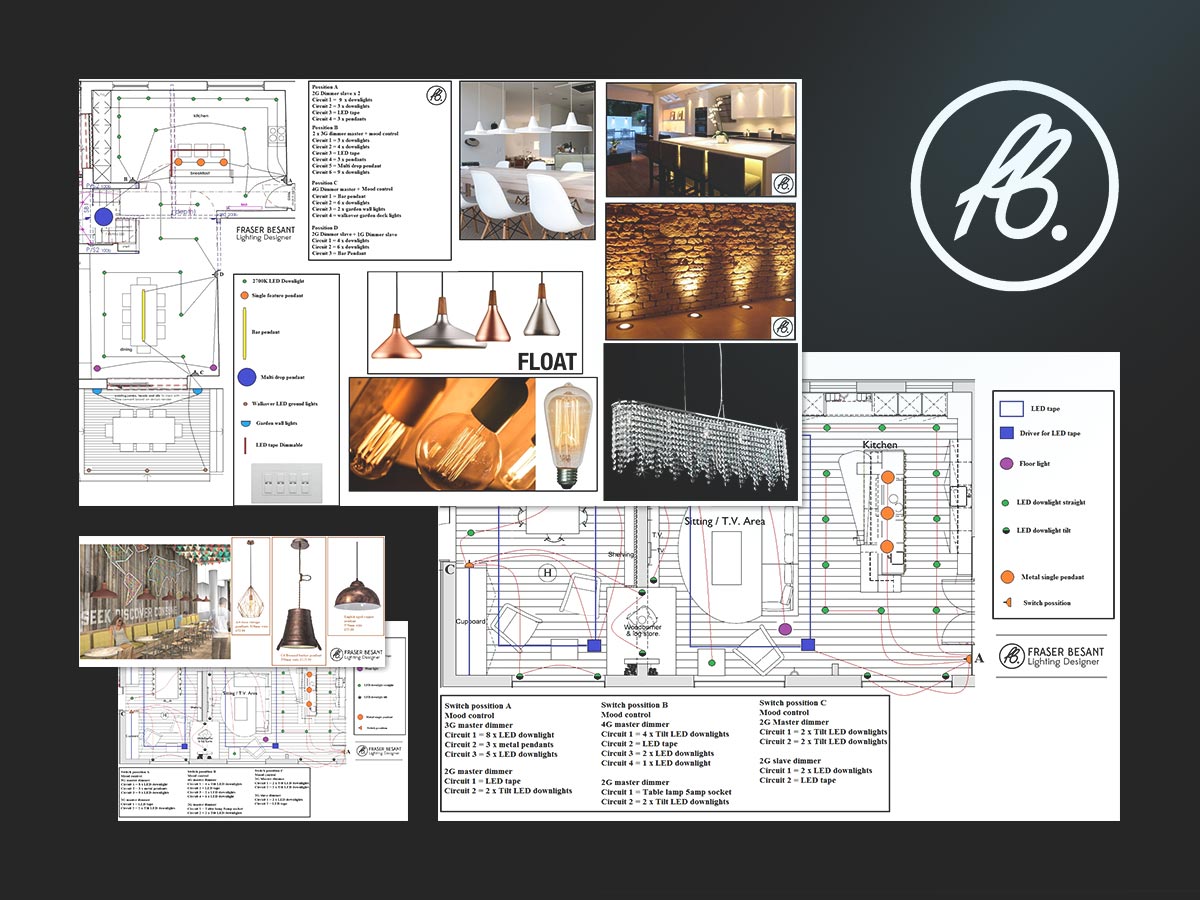Click the LED downlight tilt legend symbol

(x=1006, y=530)
